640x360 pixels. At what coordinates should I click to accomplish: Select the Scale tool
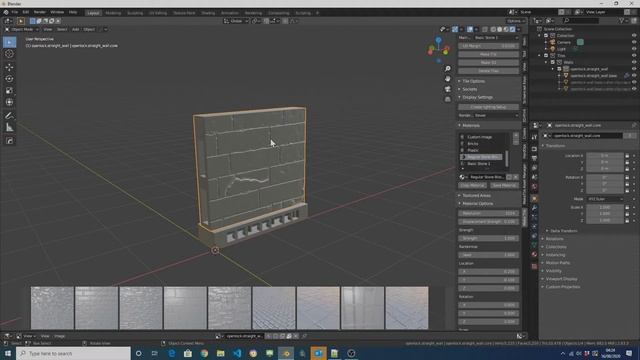9,91
